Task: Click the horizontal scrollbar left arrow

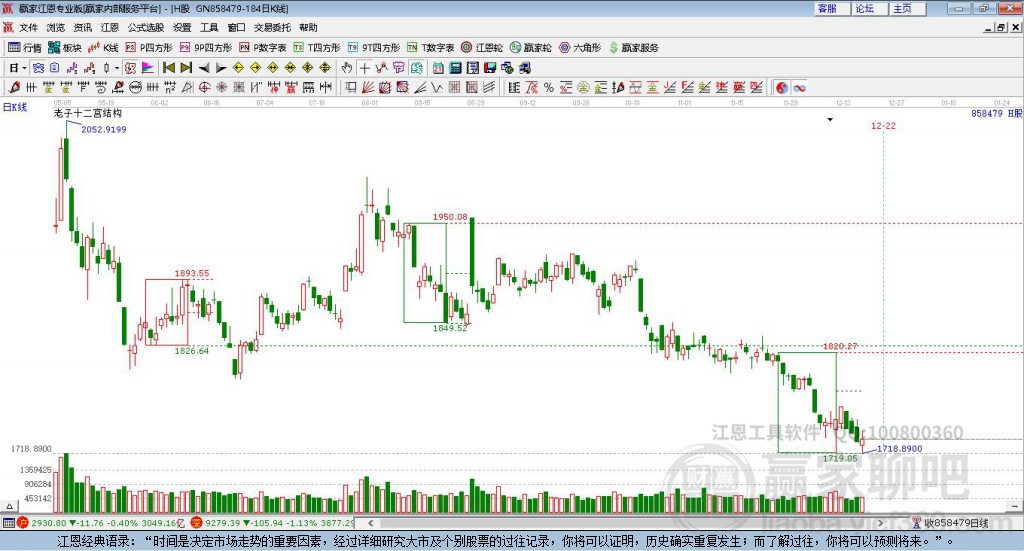Action: [370, 523]
